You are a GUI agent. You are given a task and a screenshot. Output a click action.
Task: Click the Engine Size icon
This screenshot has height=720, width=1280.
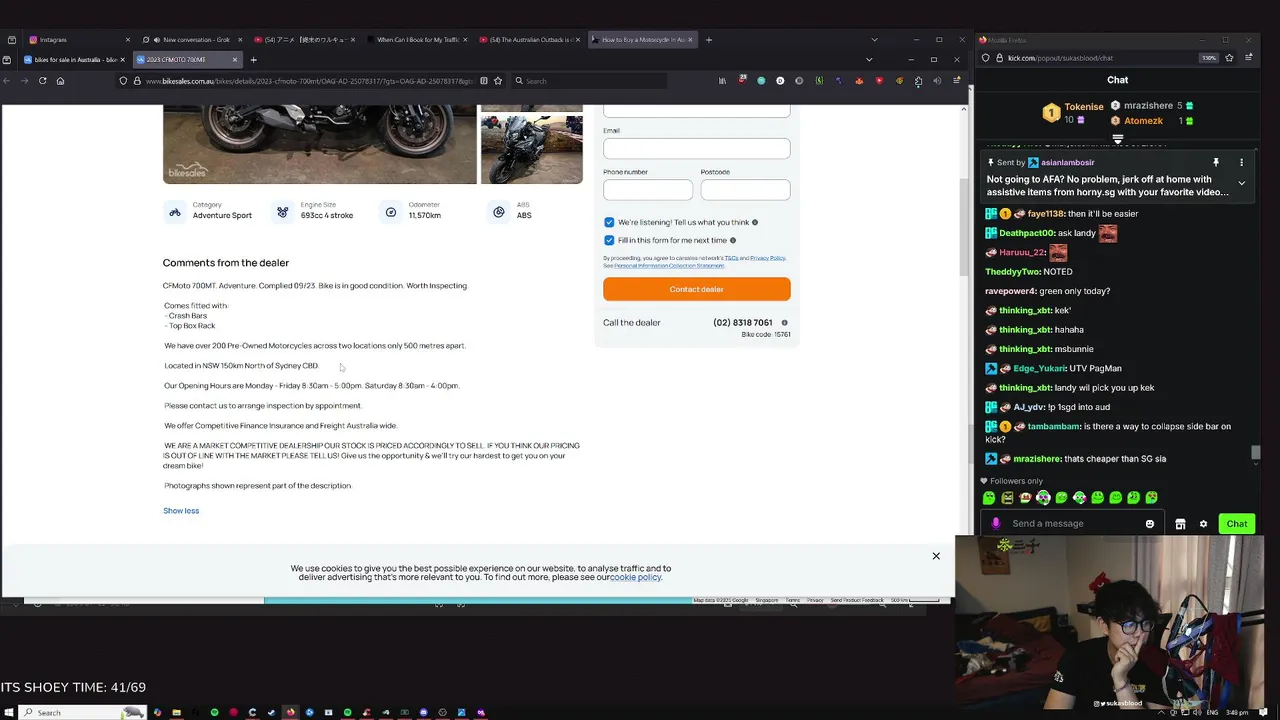[283, 212]
